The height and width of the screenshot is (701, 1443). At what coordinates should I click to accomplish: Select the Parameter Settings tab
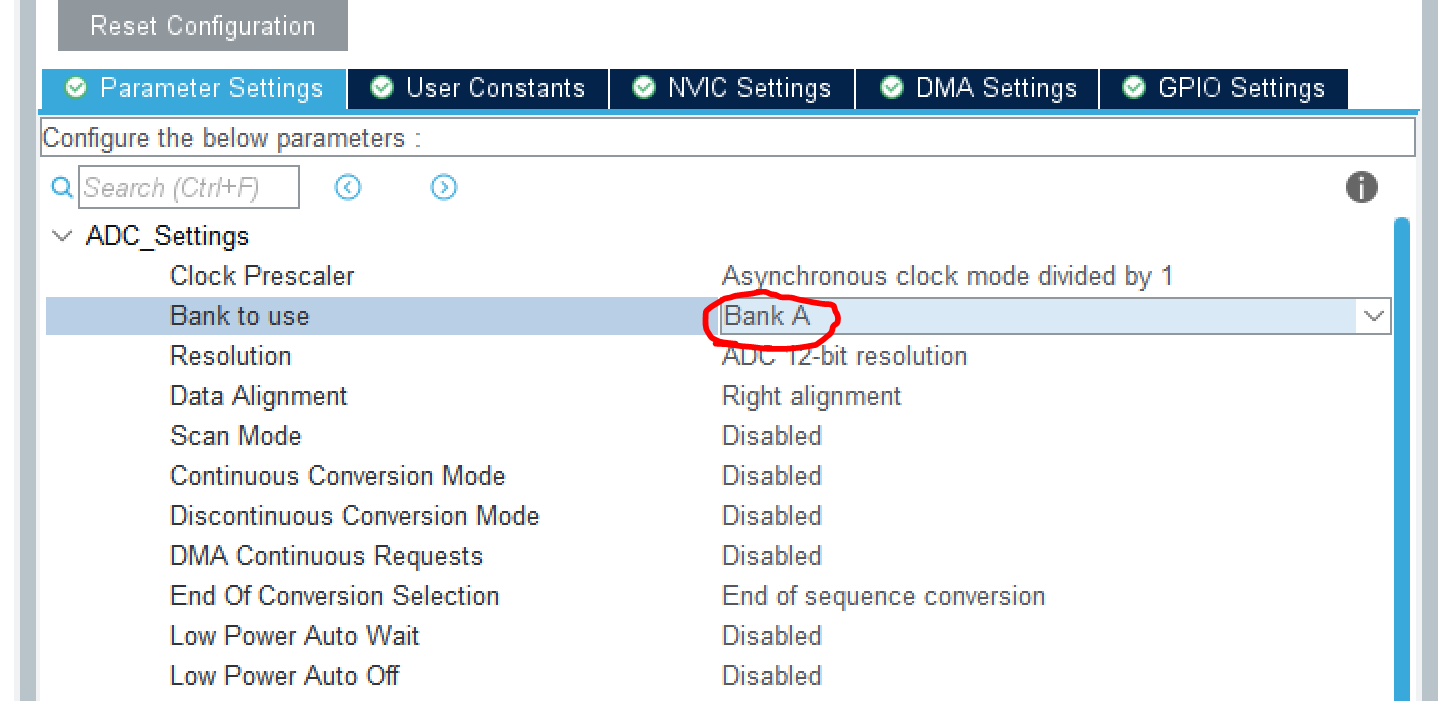pyautogui.click(x=194, y=88)
